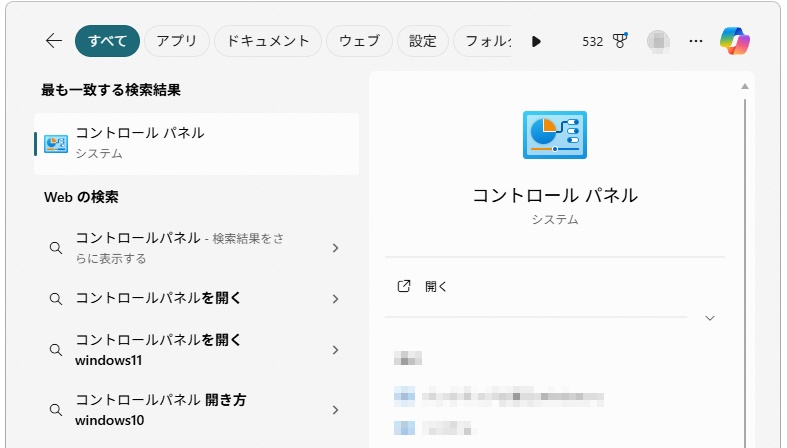The width and height of the screenshot is (787, 448).
Task: Click magnifier icon beside 検索結果をさらに表示する
Action: point(56,248)
